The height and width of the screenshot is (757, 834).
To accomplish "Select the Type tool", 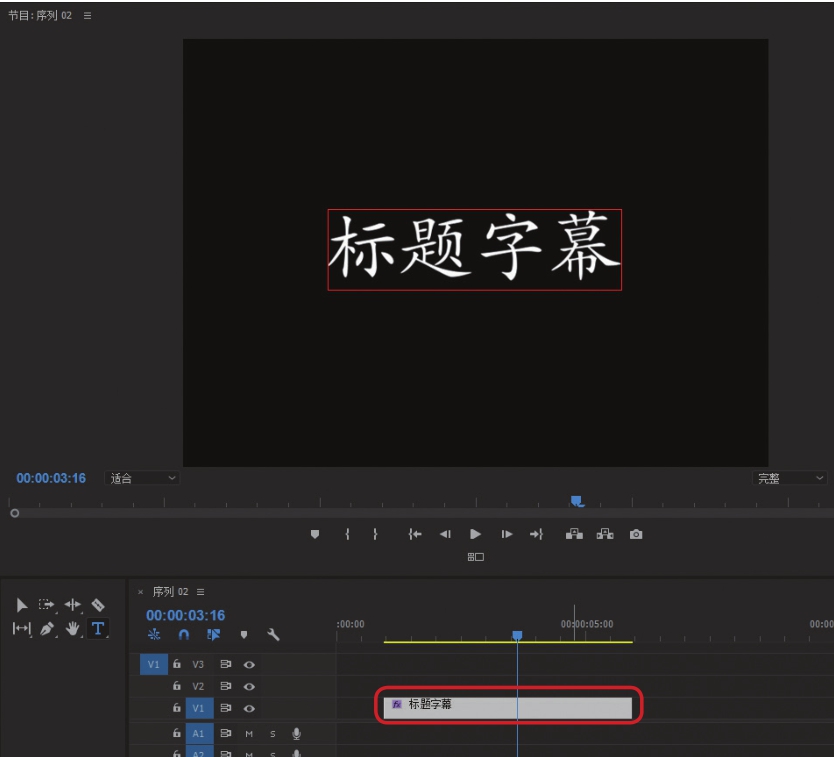I will point(98,629).
